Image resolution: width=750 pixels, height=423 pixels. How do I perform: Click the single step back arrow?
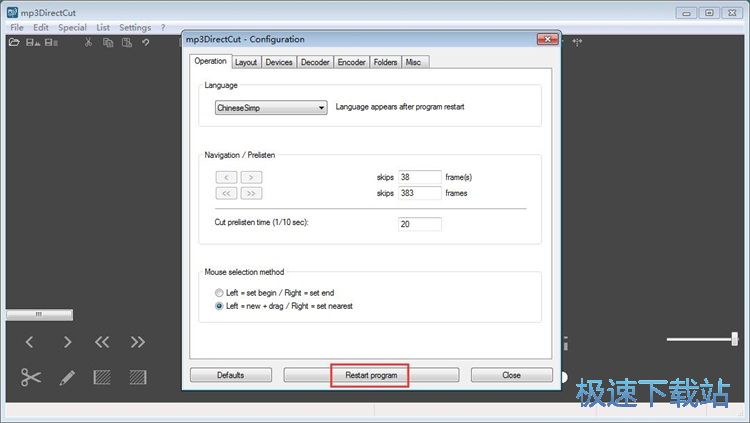pyautogui.click(x=30, y=342)
